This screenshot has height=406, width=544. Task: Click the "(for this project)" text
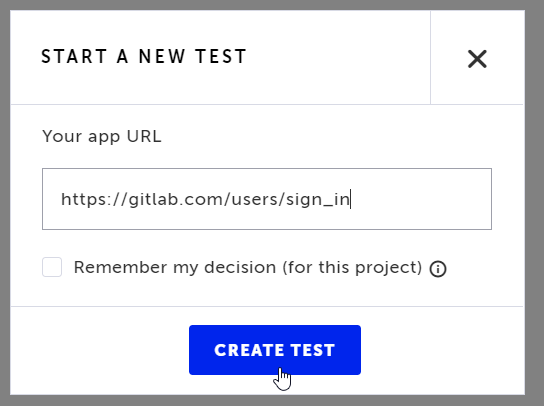[352, 268]
